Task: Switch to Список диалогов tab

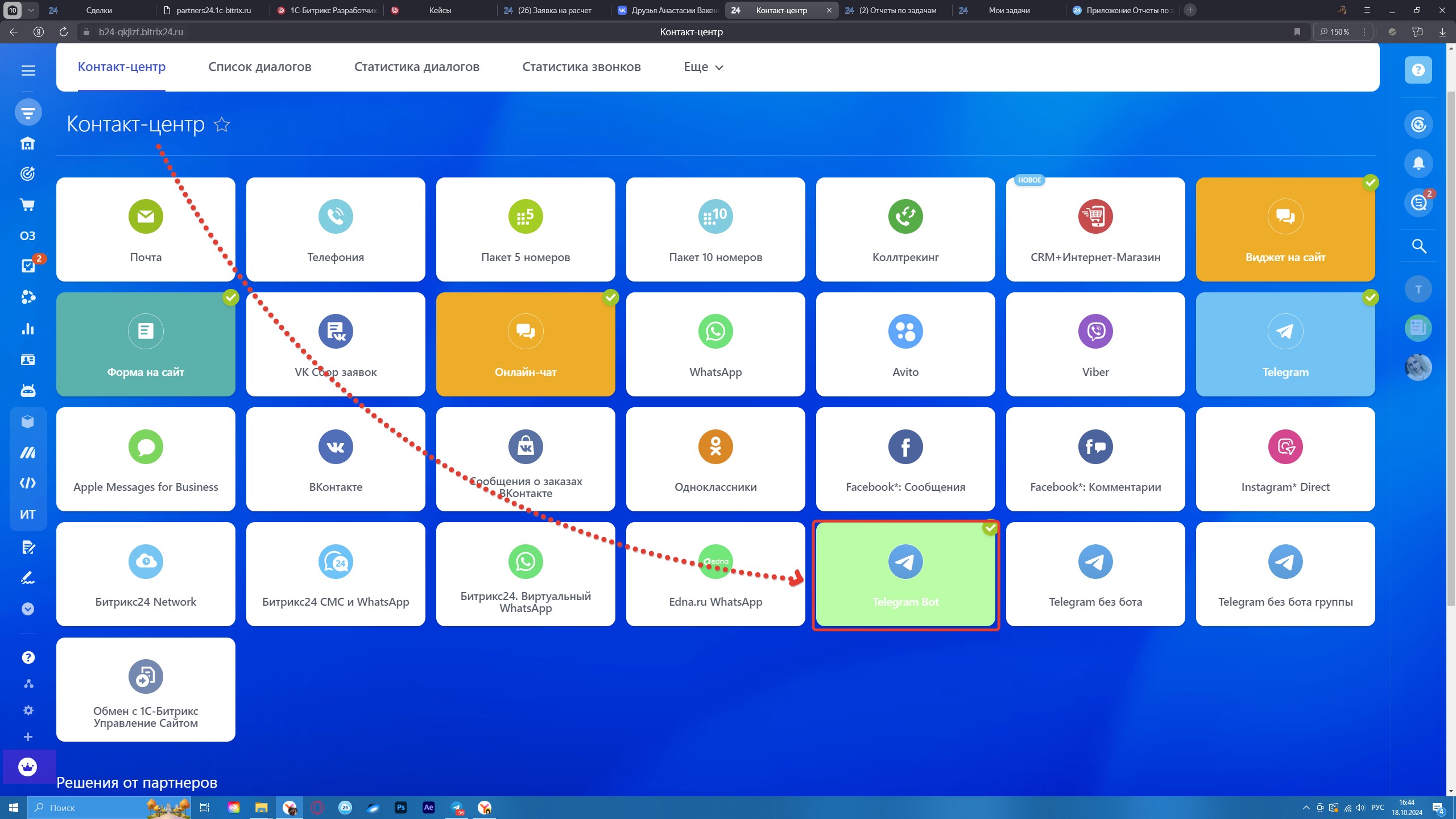Action: coord(260,67)
